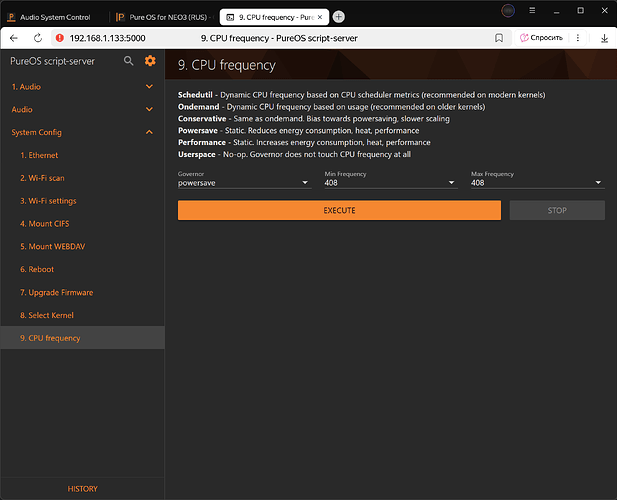
Task: Select the 3. Wi-Fi settings script
Action: coord(48,201)
